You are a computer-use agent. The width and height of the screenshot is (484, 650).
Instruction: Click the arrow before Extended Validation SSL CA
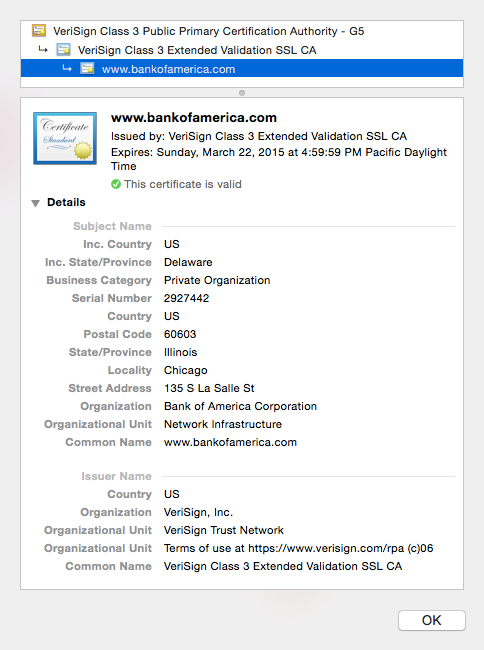pyautogui.click(x=43, y=50)
